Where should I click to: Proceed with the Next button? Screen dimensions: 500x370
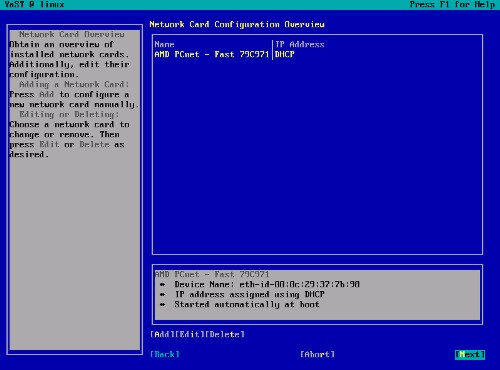pyautogui.click(x=470, y=354)
